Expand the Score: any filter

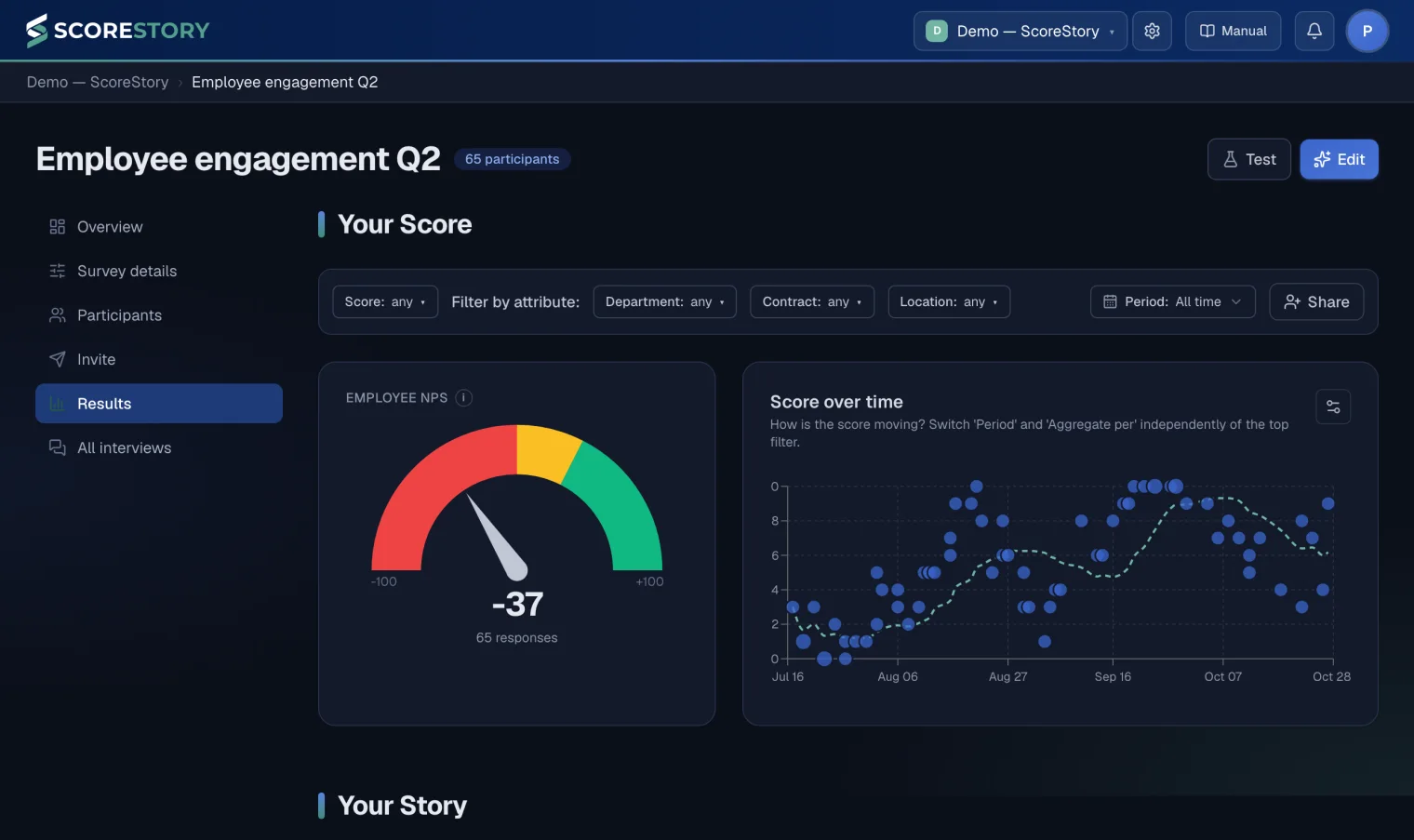click(x=385, y=301)
